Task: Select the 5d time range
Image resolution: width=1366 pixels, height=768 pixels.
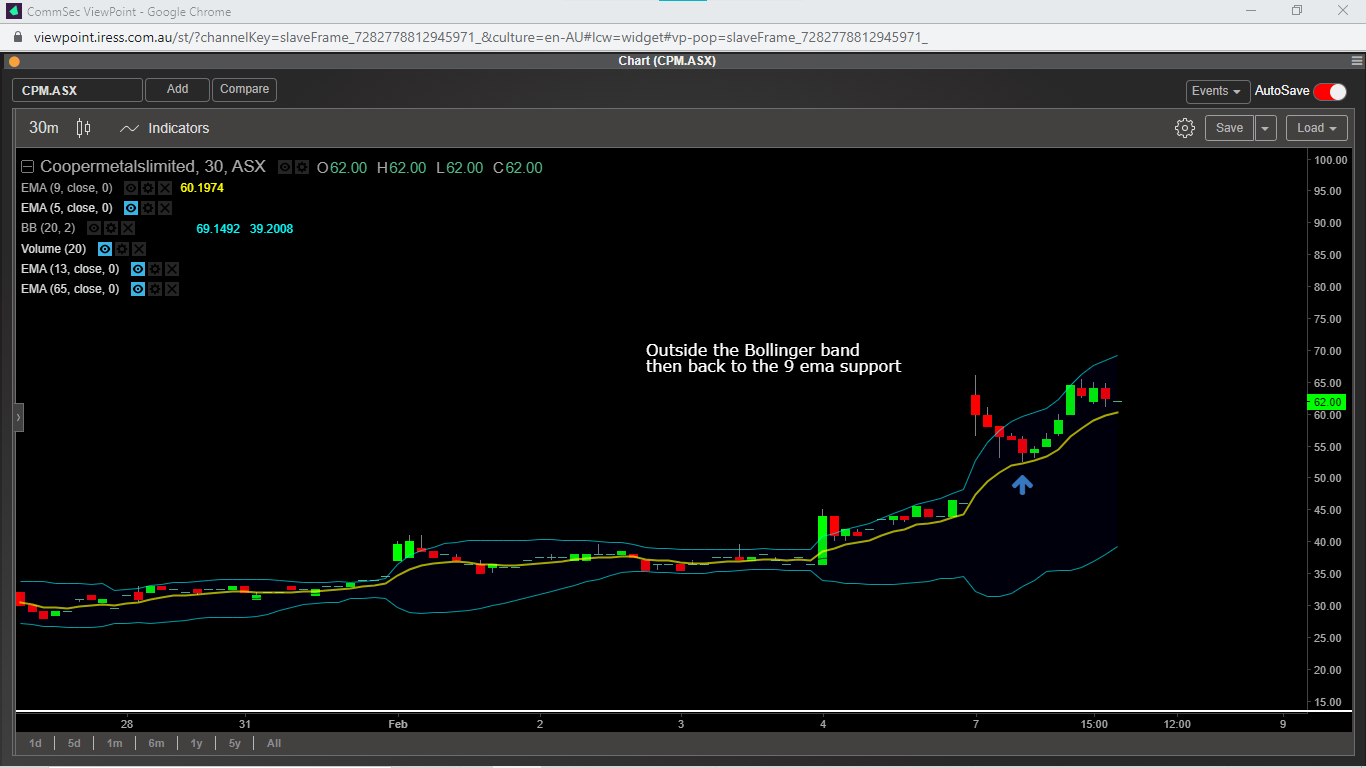Action: pyautogui.click(x=74, y=743)
